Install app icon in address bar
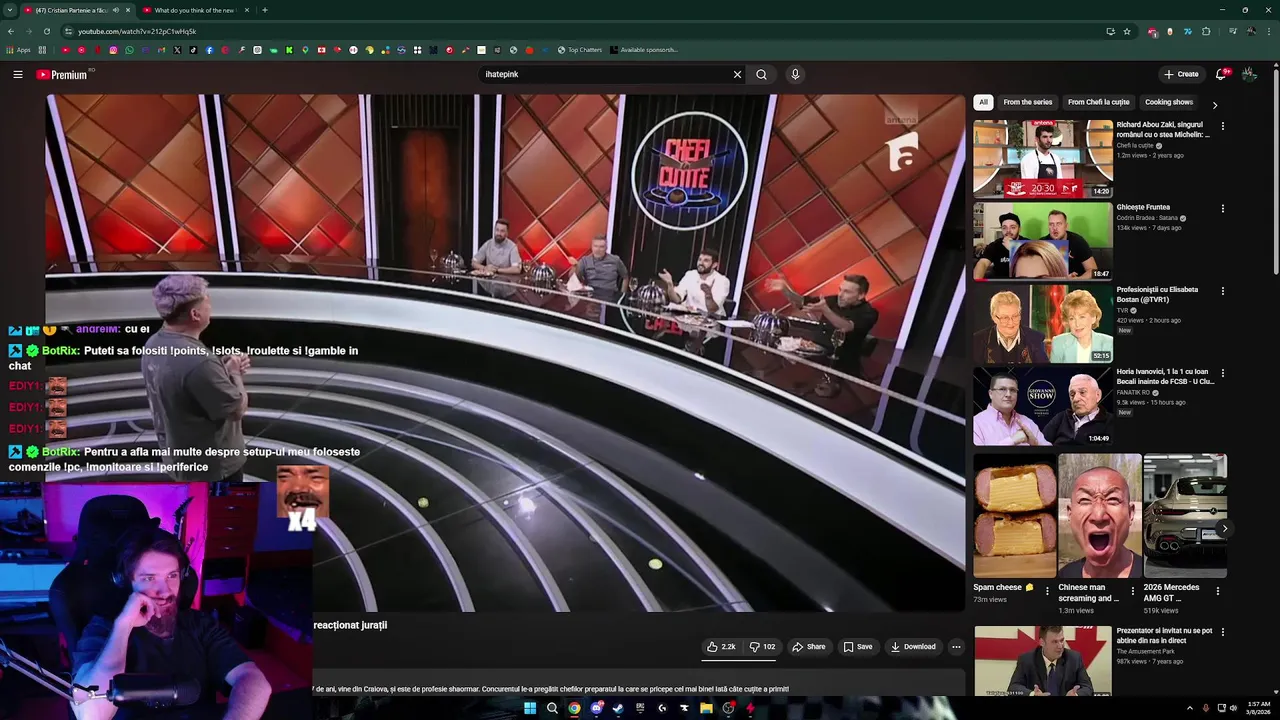The height and width of the screenshot is (720, 1280). tap(1110, 31)
